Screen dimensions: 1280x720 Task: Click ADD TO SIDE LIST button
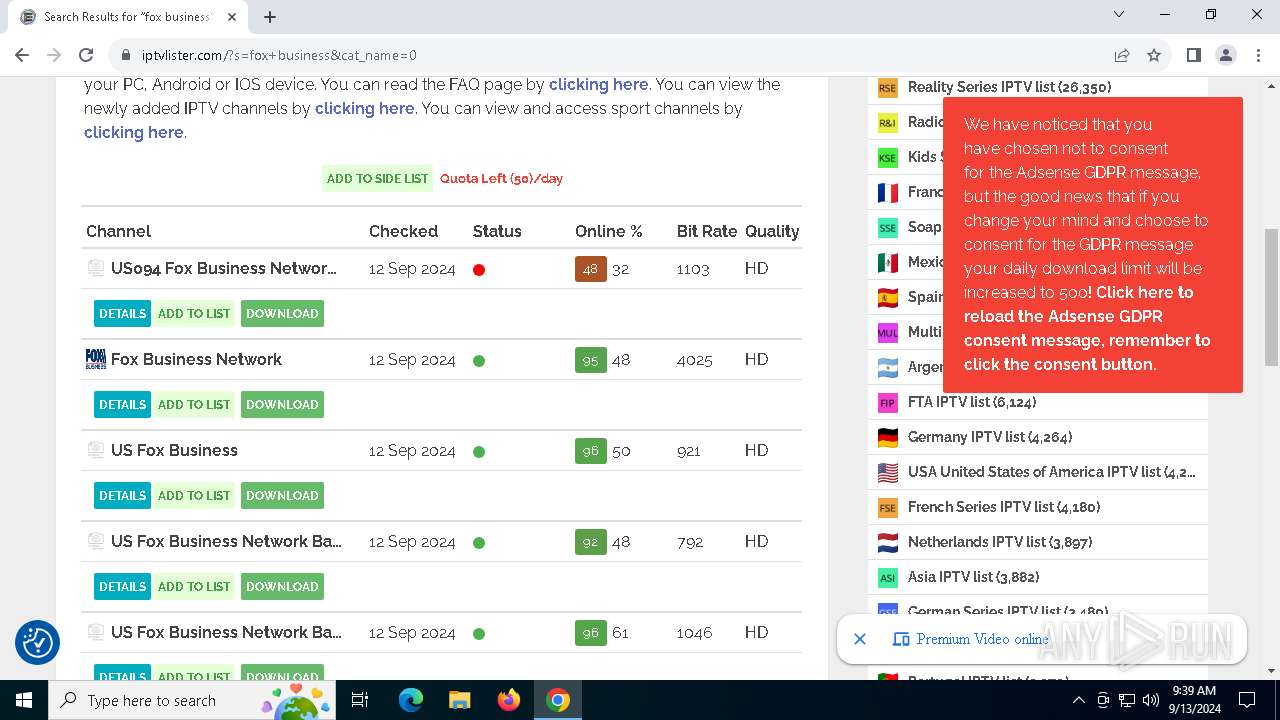tap(377, 178)
